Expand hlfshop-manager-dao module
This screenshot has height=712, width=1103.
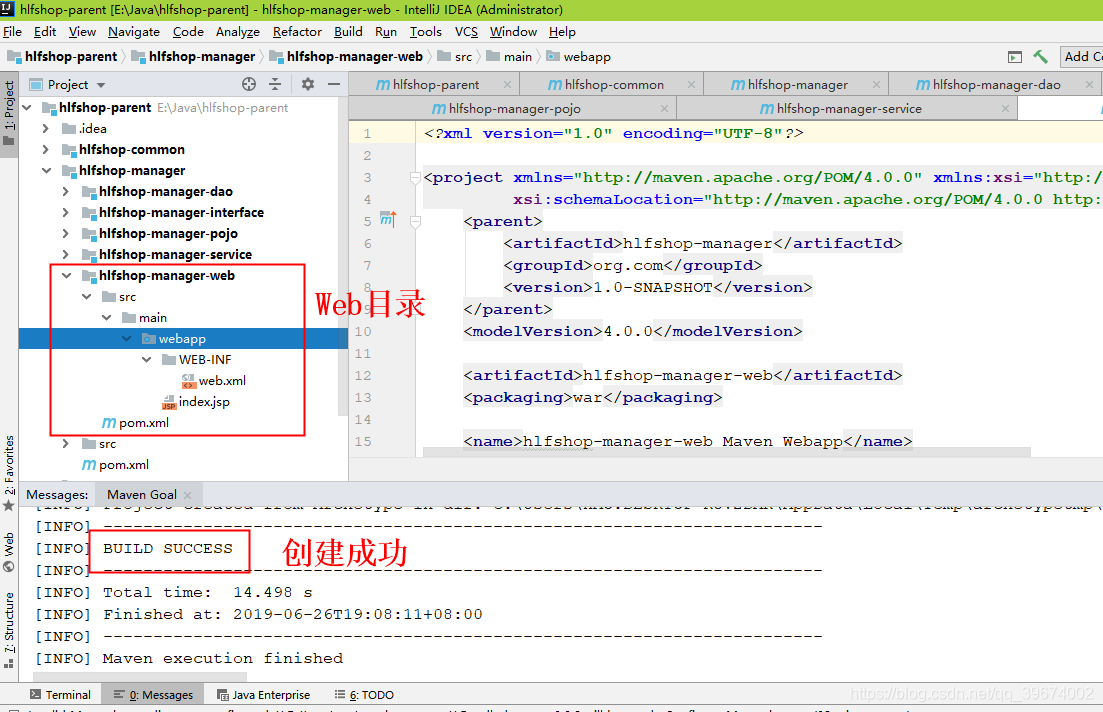click(x=65, y=192)
